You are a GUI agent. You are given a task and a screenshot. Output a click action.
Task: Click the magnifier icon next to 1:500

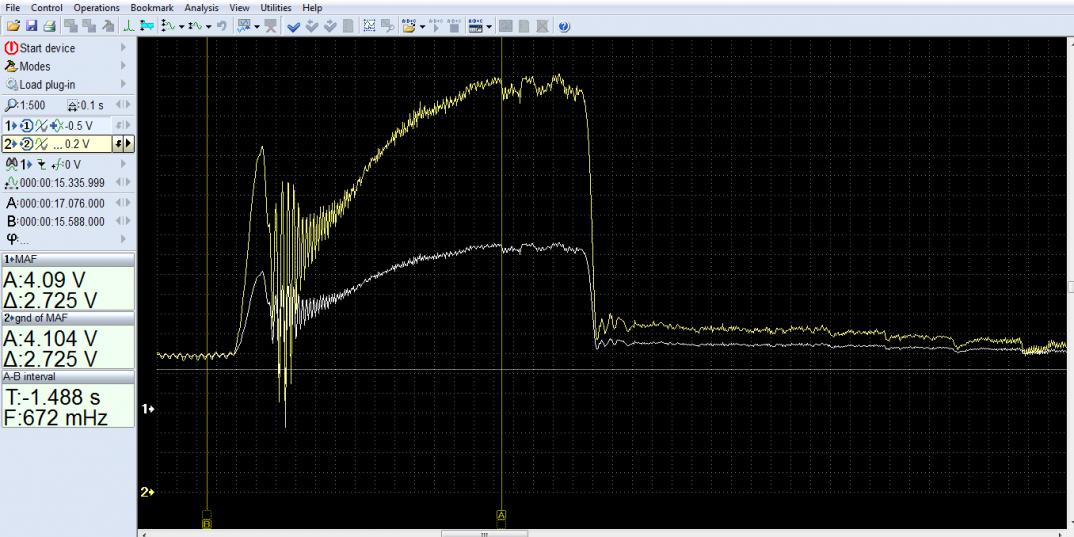[11, 104]
